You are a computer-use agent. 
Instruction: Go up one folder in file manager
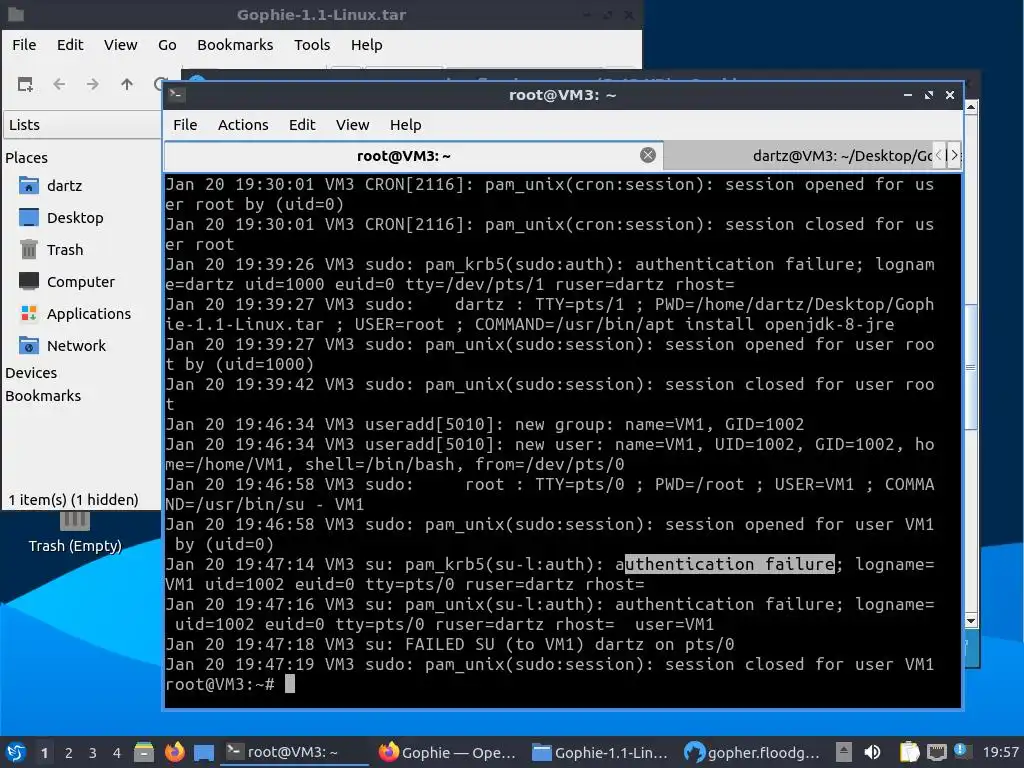pos(127,84)
